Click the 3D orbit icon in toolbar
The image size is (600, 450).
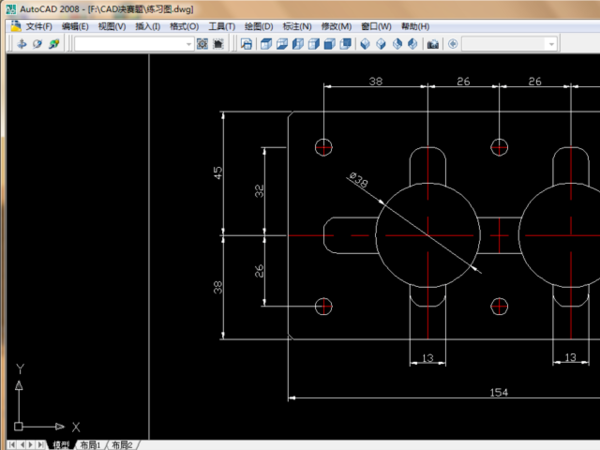pos(37,44)
